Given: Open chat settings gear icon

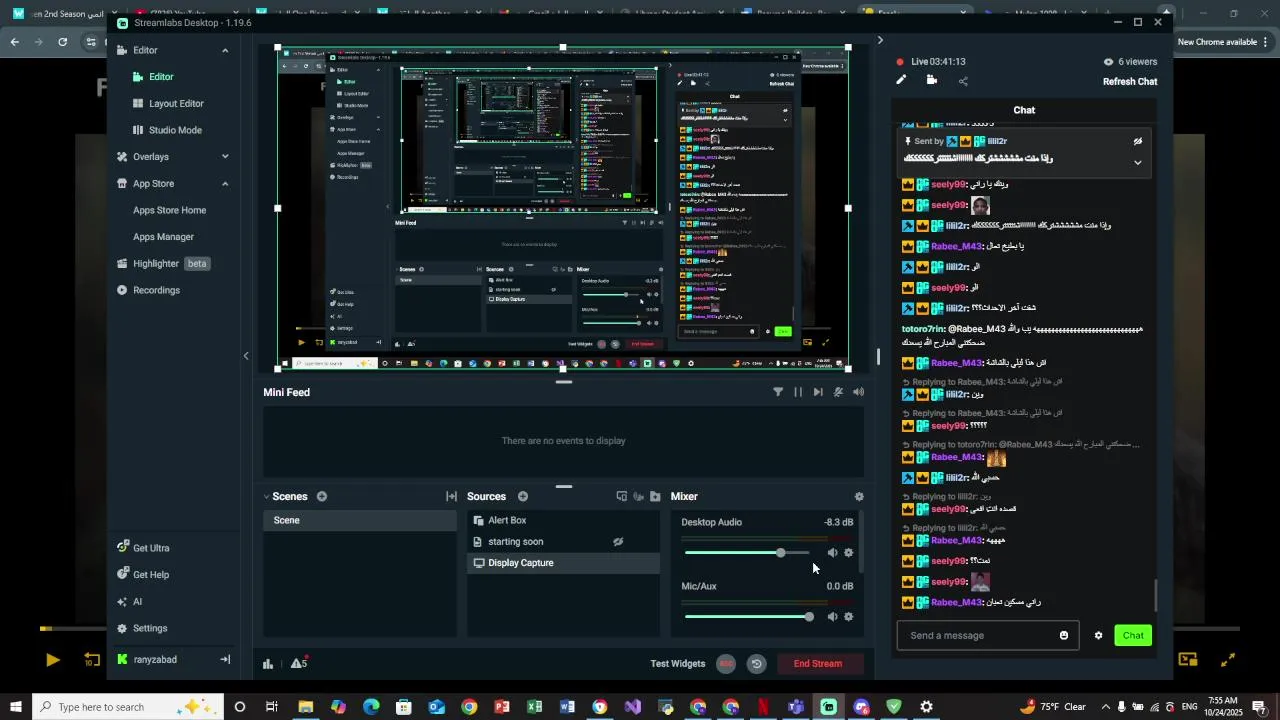Looking at the screenshot, I should point(1098,636).
